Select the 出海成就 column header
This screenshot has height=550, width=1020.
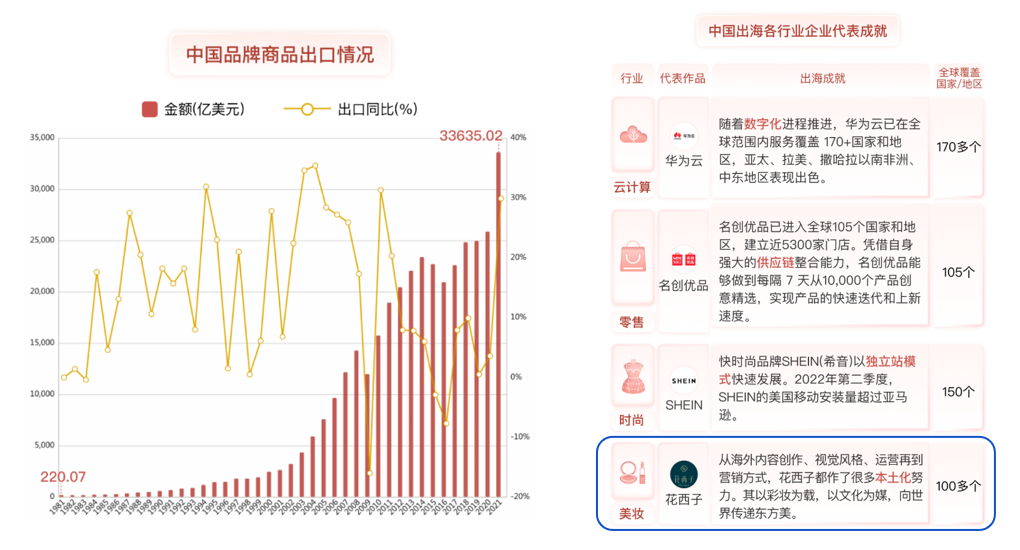click(822, 78)
